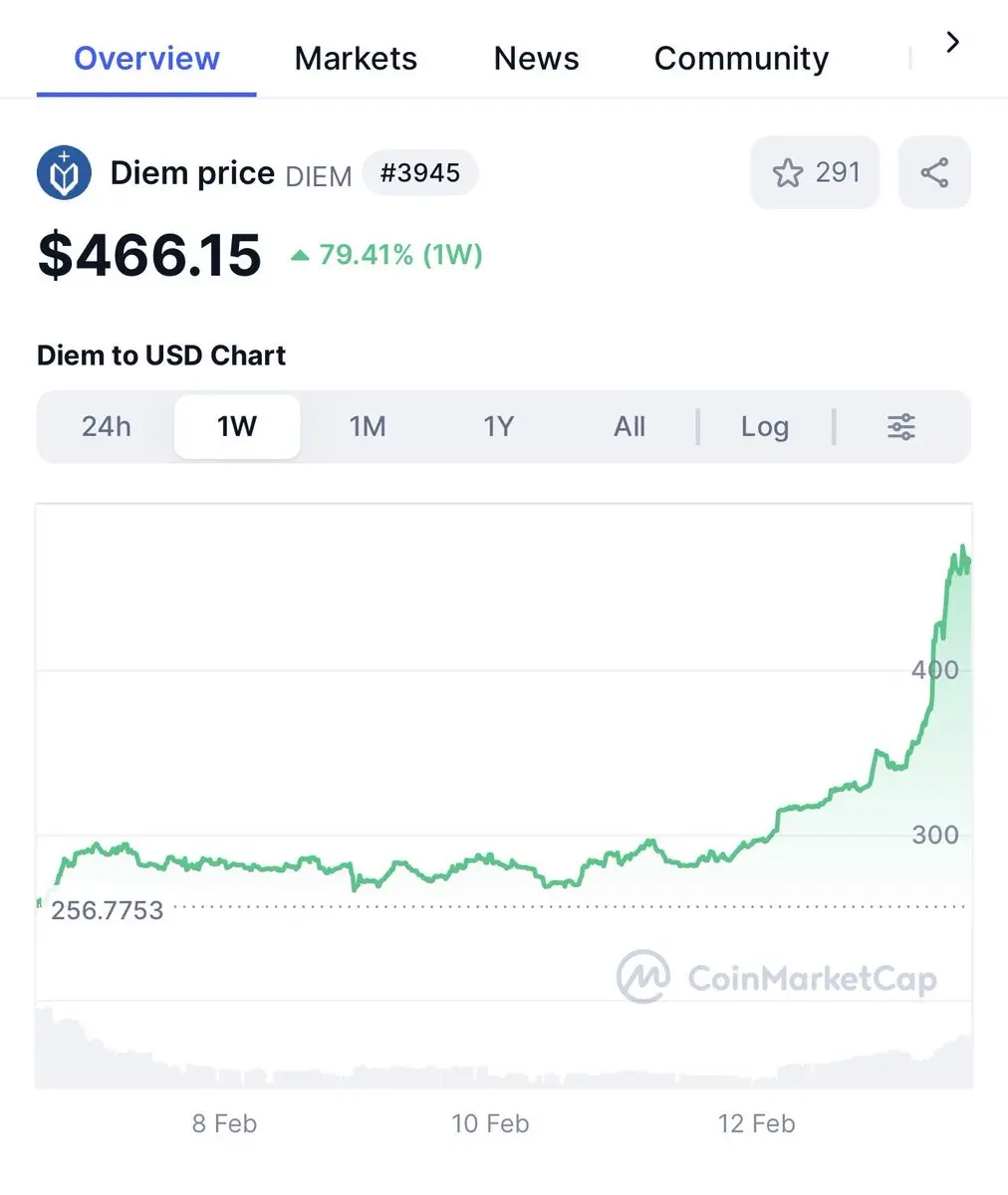Select the 1M time range
This screenshot has width=1008, height=1195.
click(x=368, y=427)
